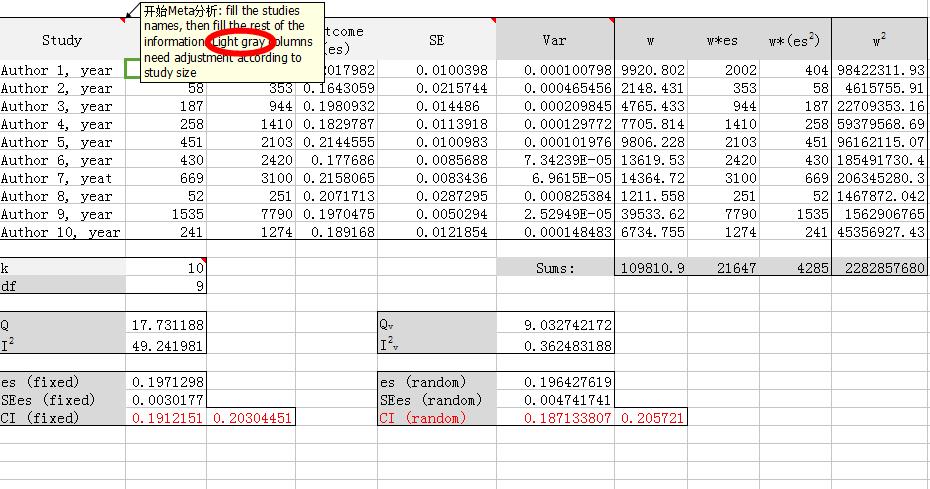The image size is (930, 489).
Task: Select the CI random upper bound 0.205721
Action: pos(651,418)
